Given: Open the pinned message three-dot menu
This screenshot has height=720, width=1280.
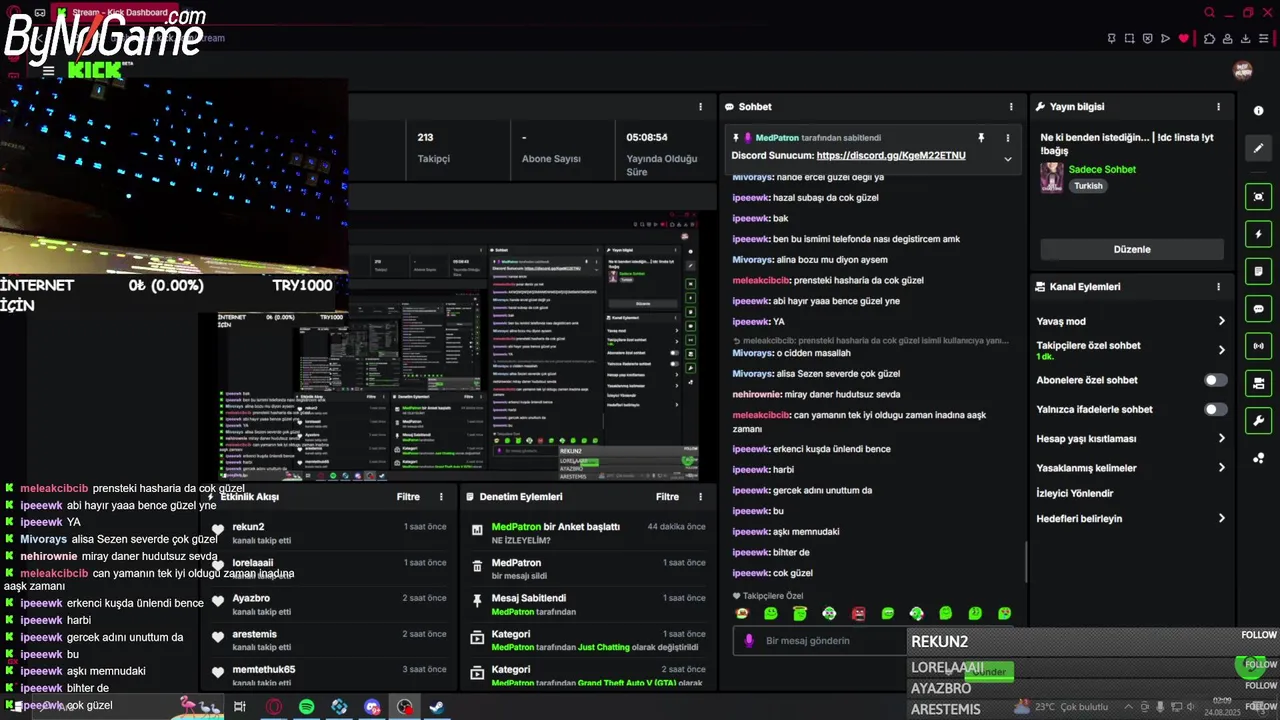Looking at the screenshot, I should tap(1008, 138).
